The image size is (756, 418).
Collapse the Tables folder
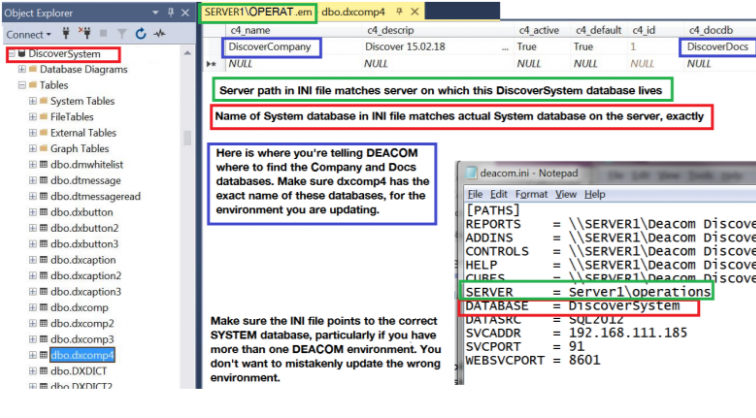point(22,85)
